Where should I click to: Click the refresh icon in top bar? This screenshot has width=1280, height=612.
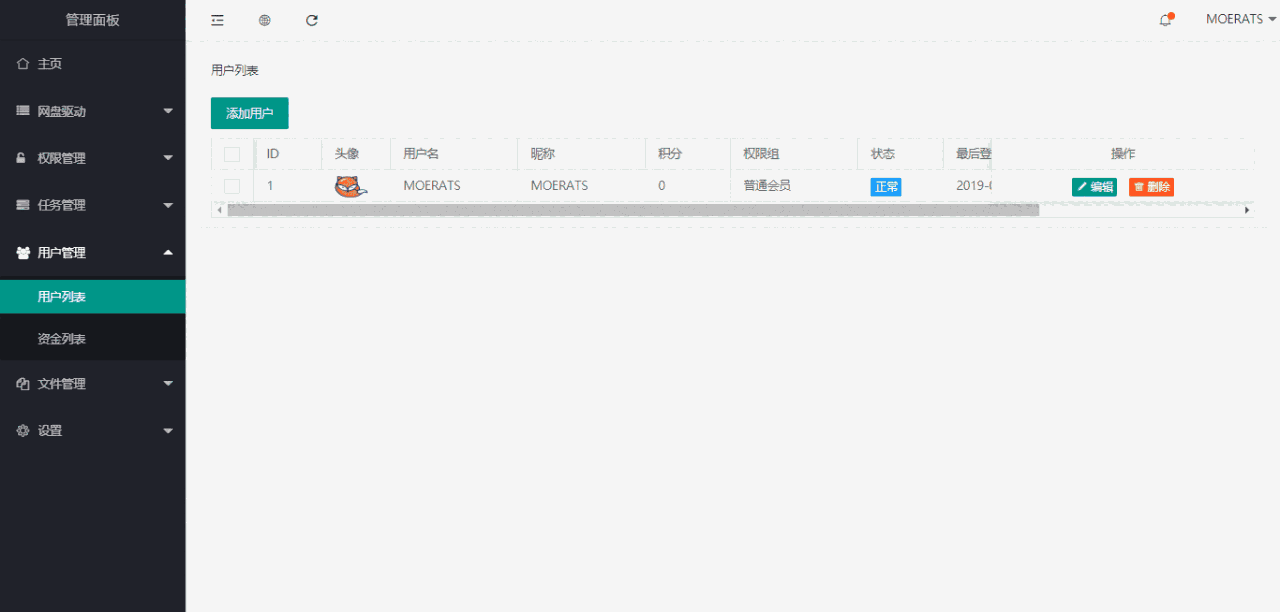point(312,20)
